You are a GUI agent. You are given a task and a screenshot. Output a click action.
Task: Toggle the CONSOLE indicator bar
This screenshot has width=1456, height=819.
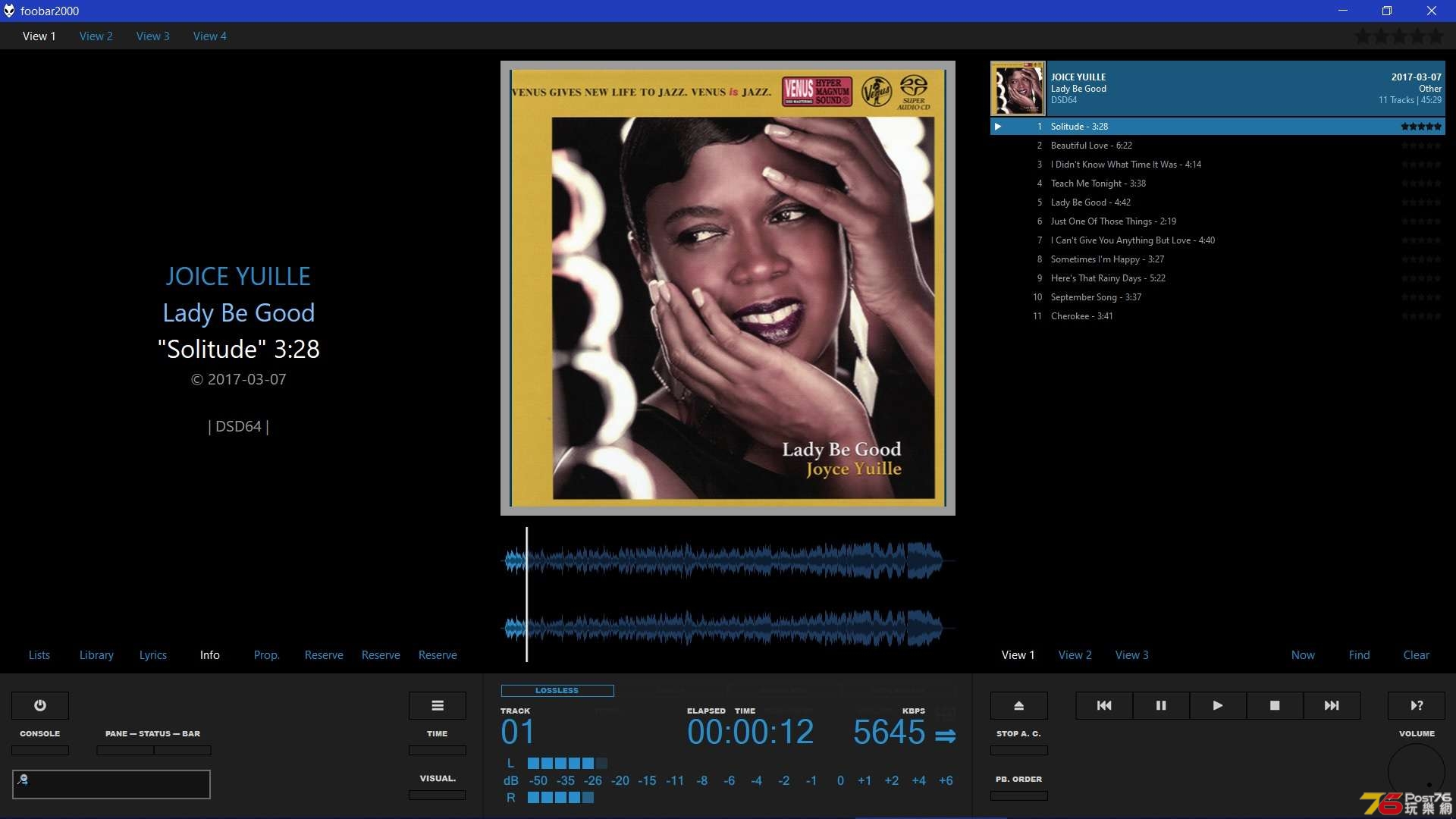[x=40, y=750]
